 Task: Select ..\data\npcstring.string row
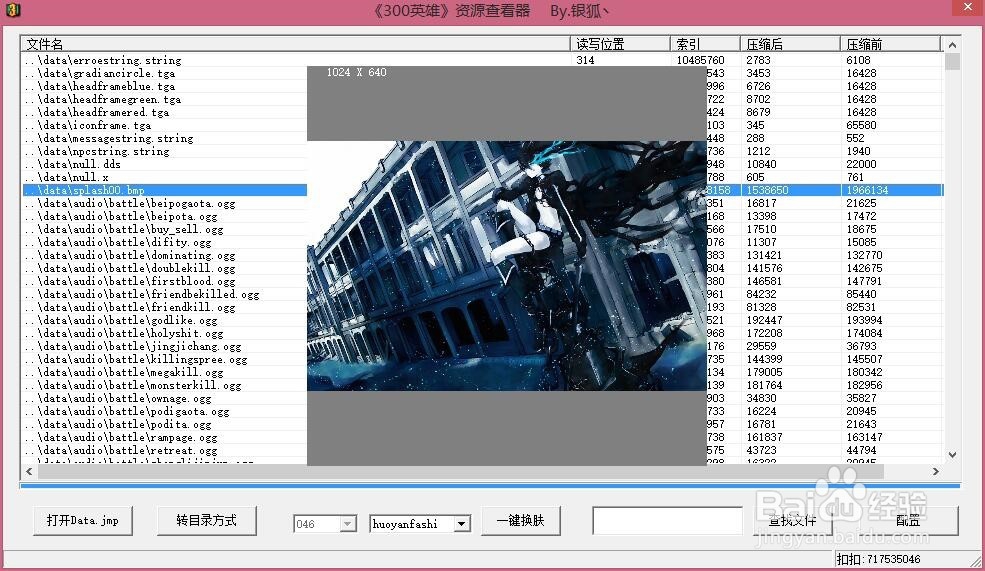point(165,151)
